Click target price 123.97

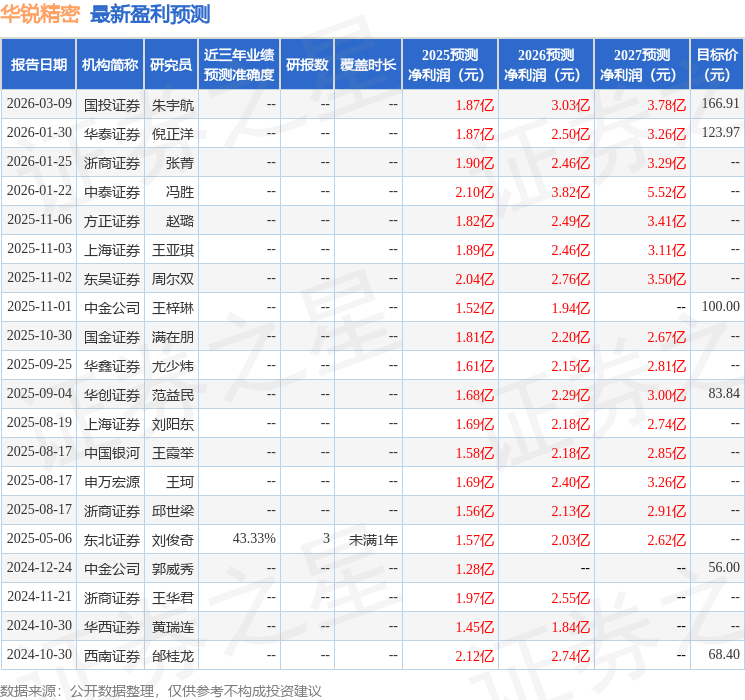(x=721, y=133)
